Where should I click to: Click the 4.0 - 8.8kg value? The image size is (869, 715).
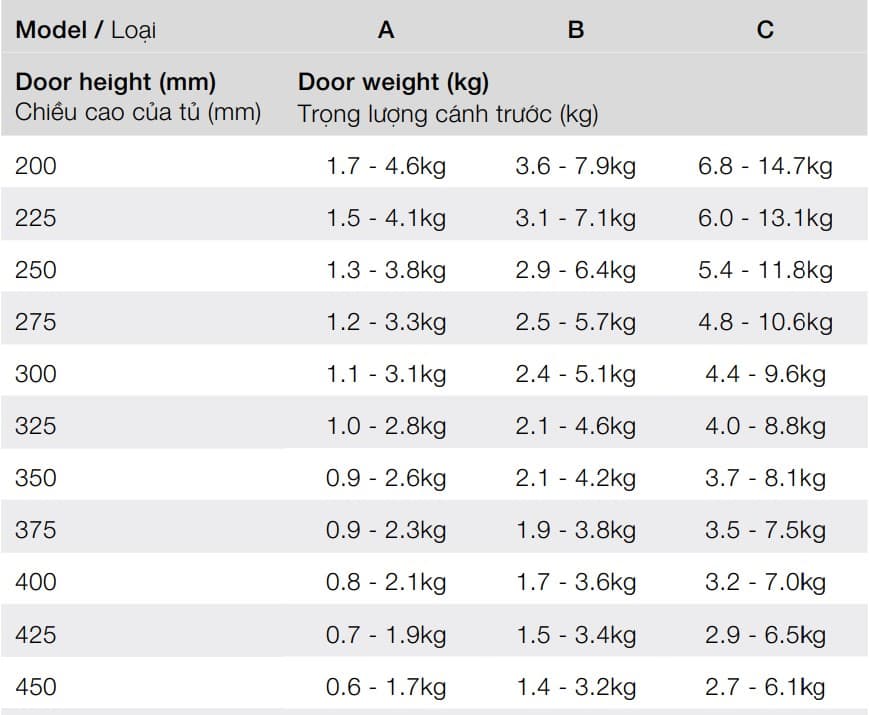click(765, 427)
